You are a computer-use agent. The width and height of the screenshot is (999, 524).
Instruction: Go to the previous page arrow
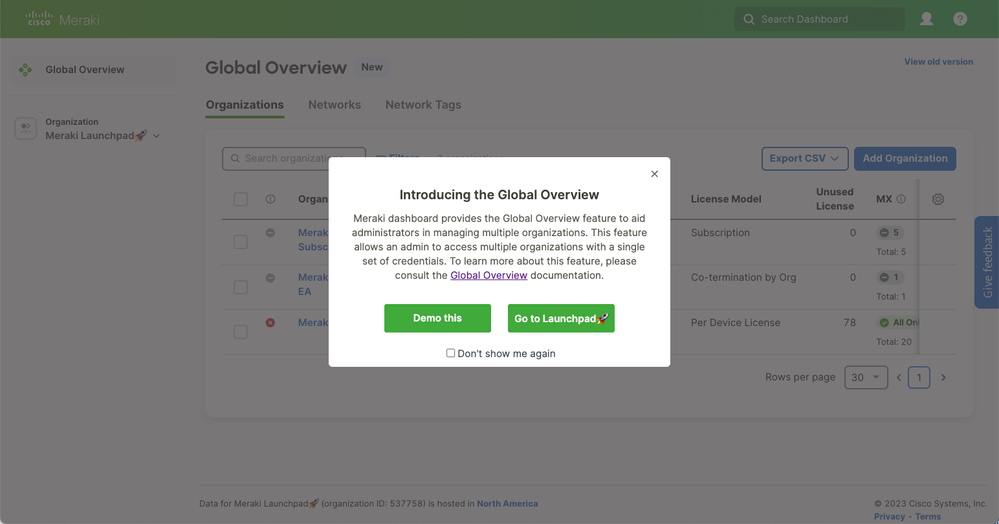click(899, 377)
